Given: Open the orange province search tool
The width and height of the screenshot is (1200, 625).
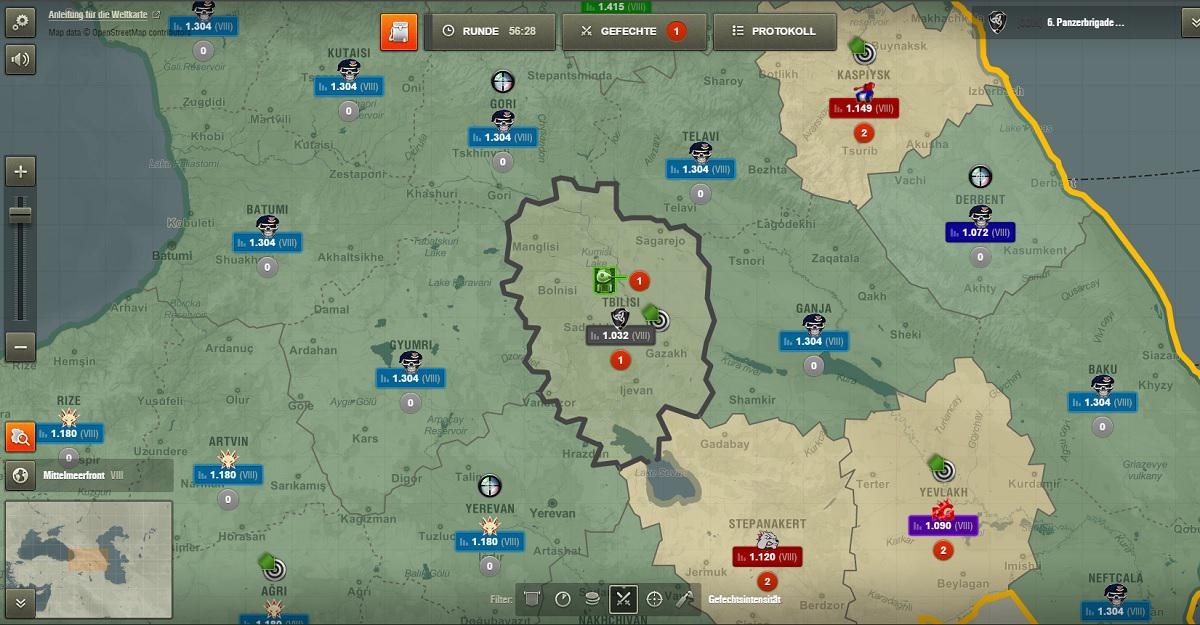Looking at the screenshot, I should coord(20,435).
